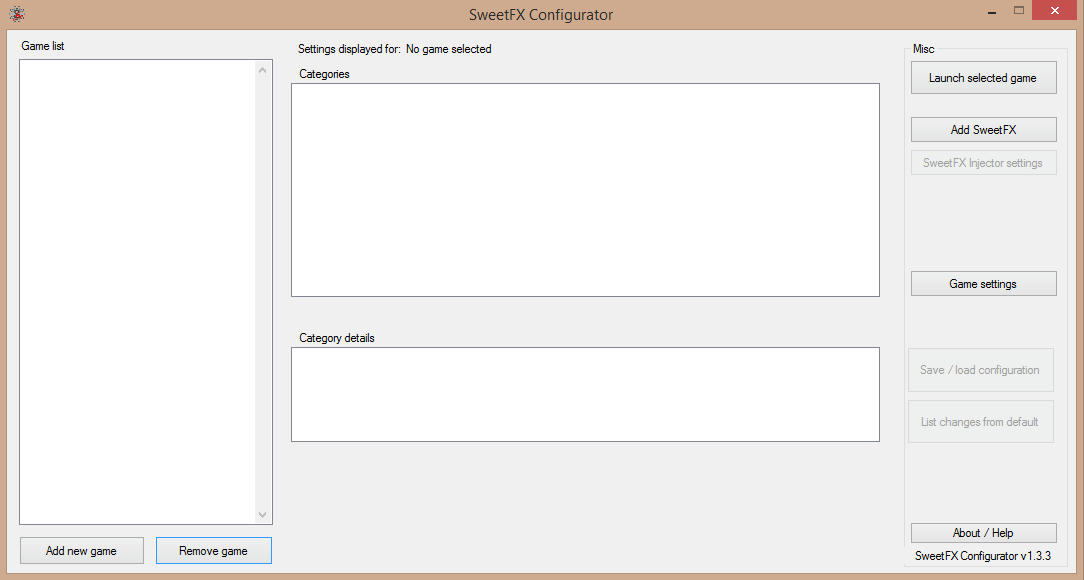The height and width of the screenshot is (580, 1084).
Task: Click the 'Category details' label
Action: pyautogui.click(x=337, y=338)
